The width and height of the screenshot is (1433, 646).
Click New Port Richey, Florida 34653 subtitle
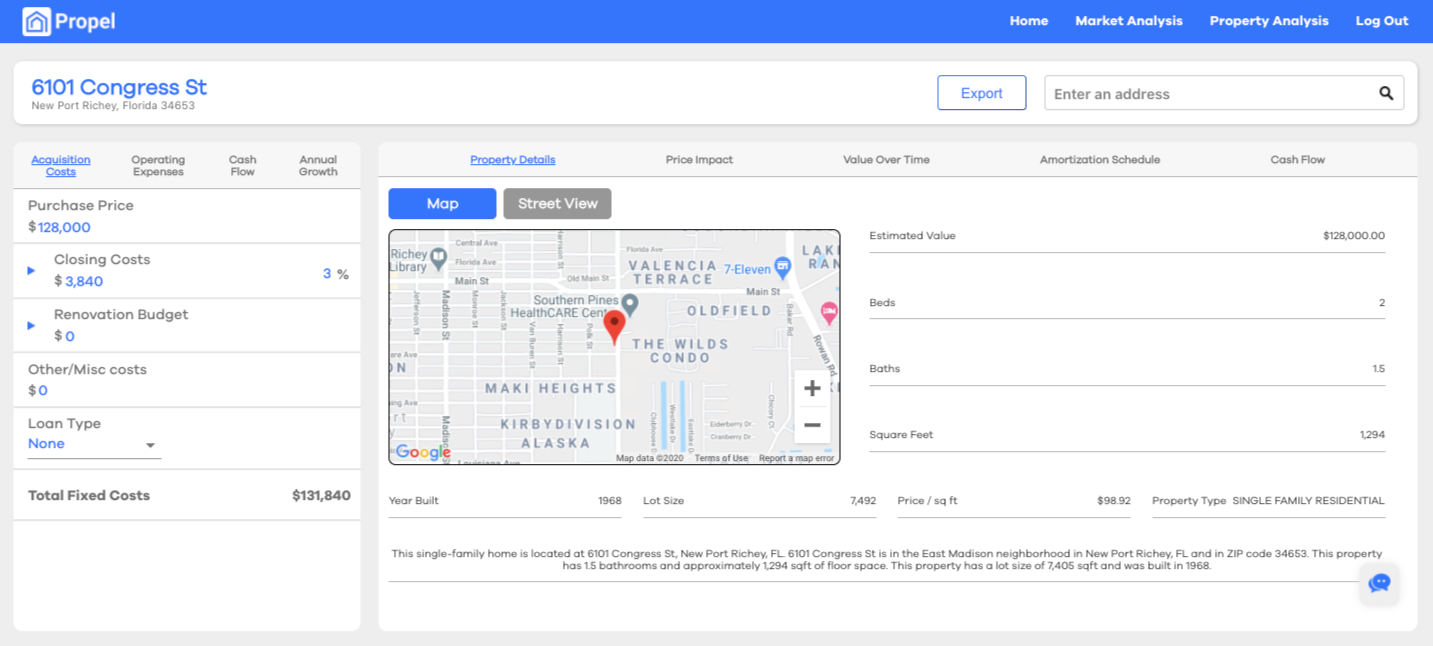pos(113,106)
